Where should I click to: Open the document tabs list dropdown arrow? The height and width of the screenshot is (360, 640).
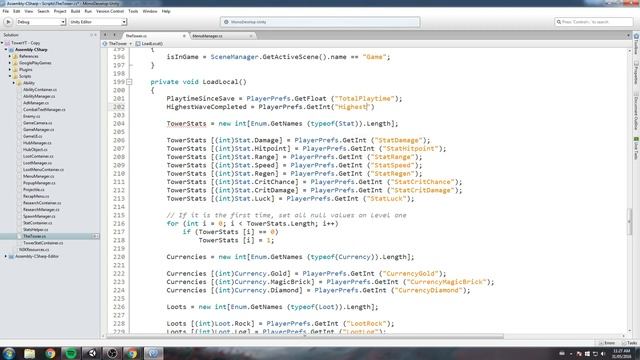pos(628,36)
